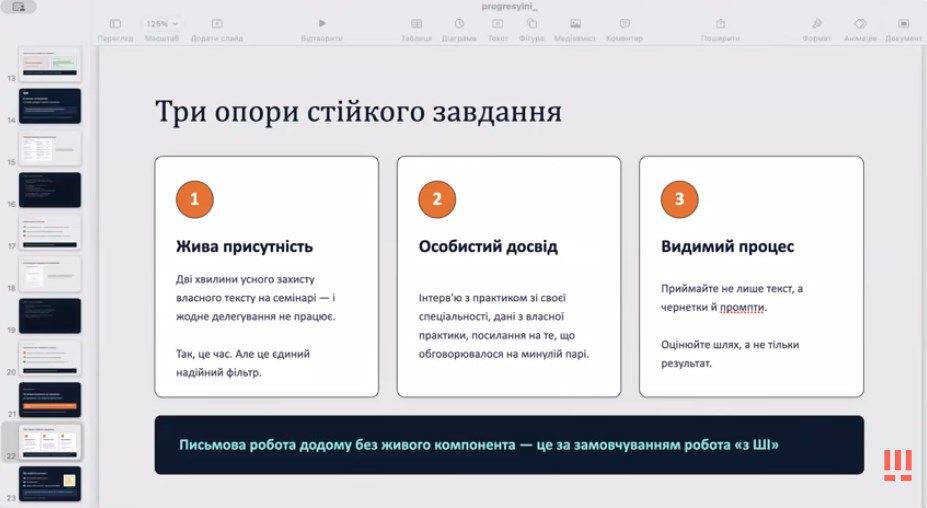This screenshot has width=927, height=508.
Task: Select slide 21 thumbnail with orange bar
Action: [50, 400]
